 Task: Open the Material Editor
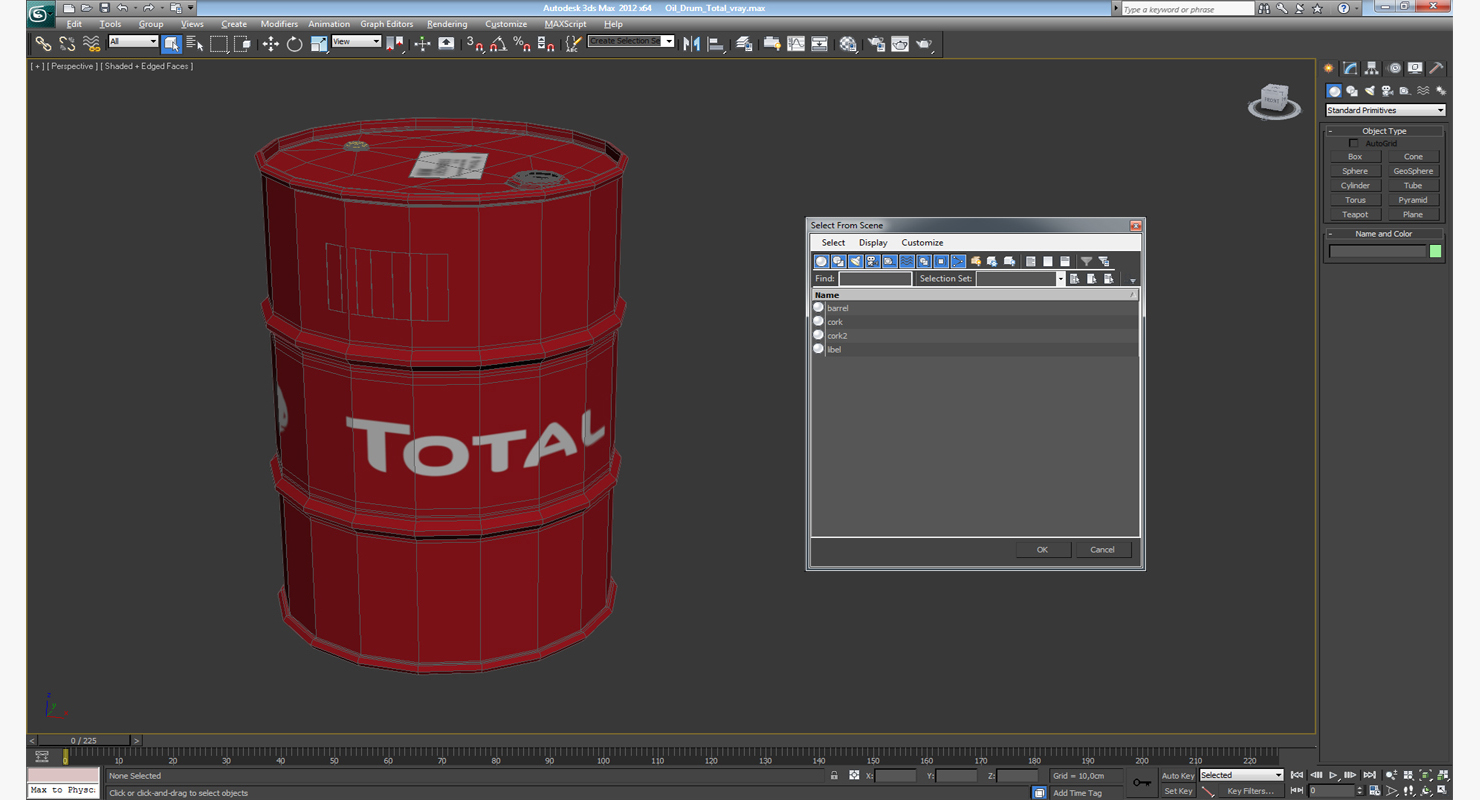tap(848, 44)
